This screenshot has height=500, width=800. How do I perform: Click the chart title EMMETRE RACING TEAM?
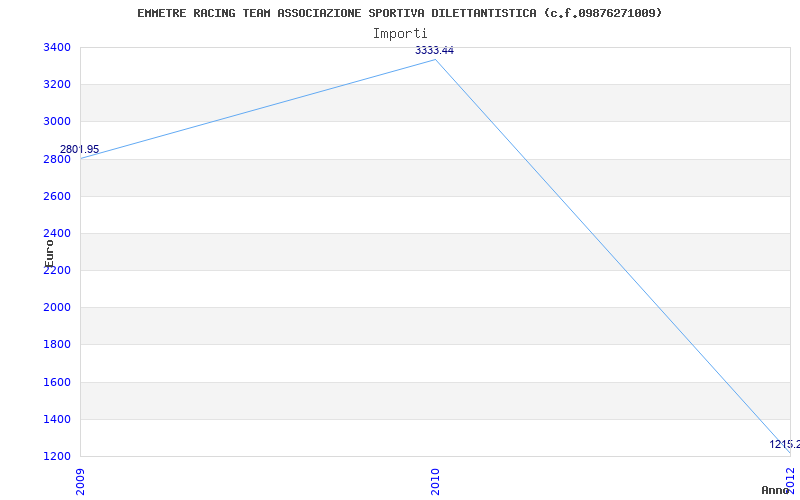(399, 13)
